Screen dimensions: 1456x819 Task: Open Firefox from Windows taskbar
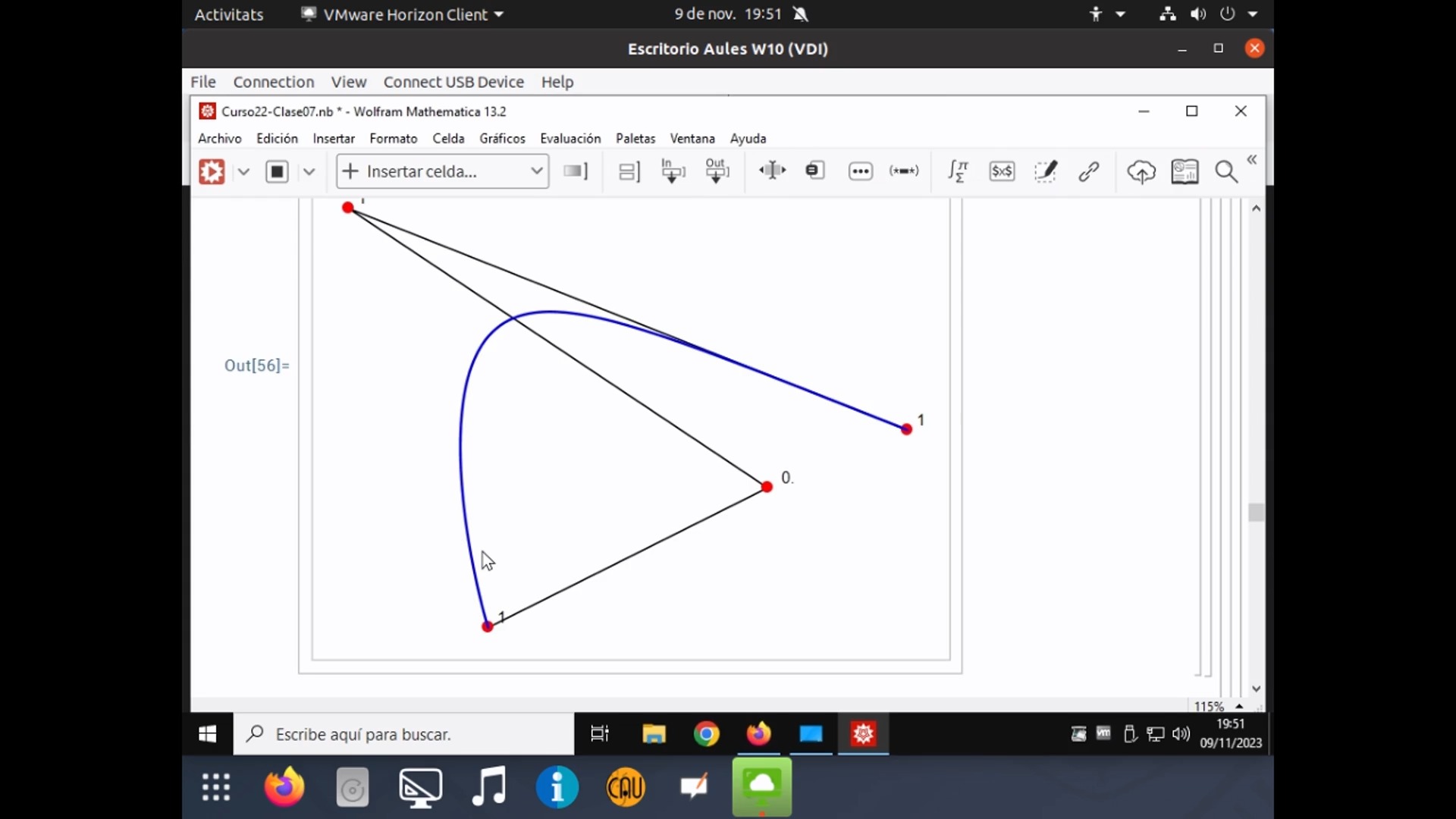pos(758,734)
